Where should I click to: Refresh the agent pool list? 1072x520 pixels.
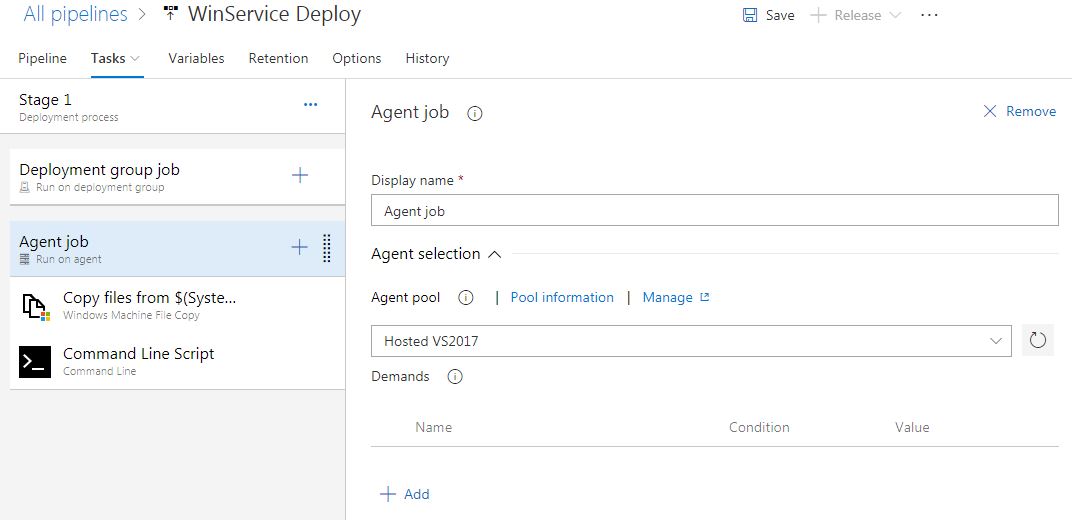1038,340
